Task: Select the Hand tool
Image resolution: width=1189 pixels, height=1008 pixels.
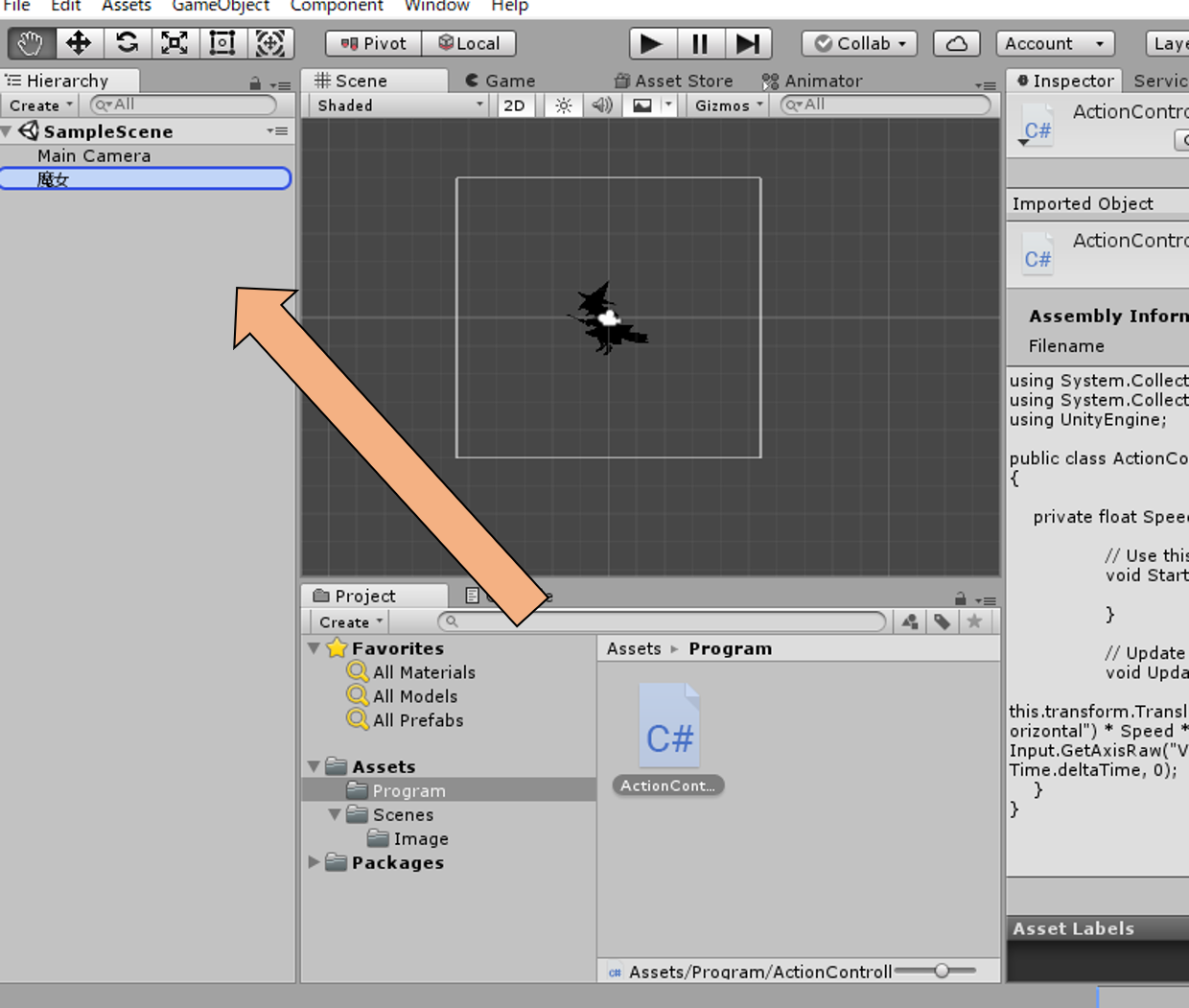Action: 31,43
